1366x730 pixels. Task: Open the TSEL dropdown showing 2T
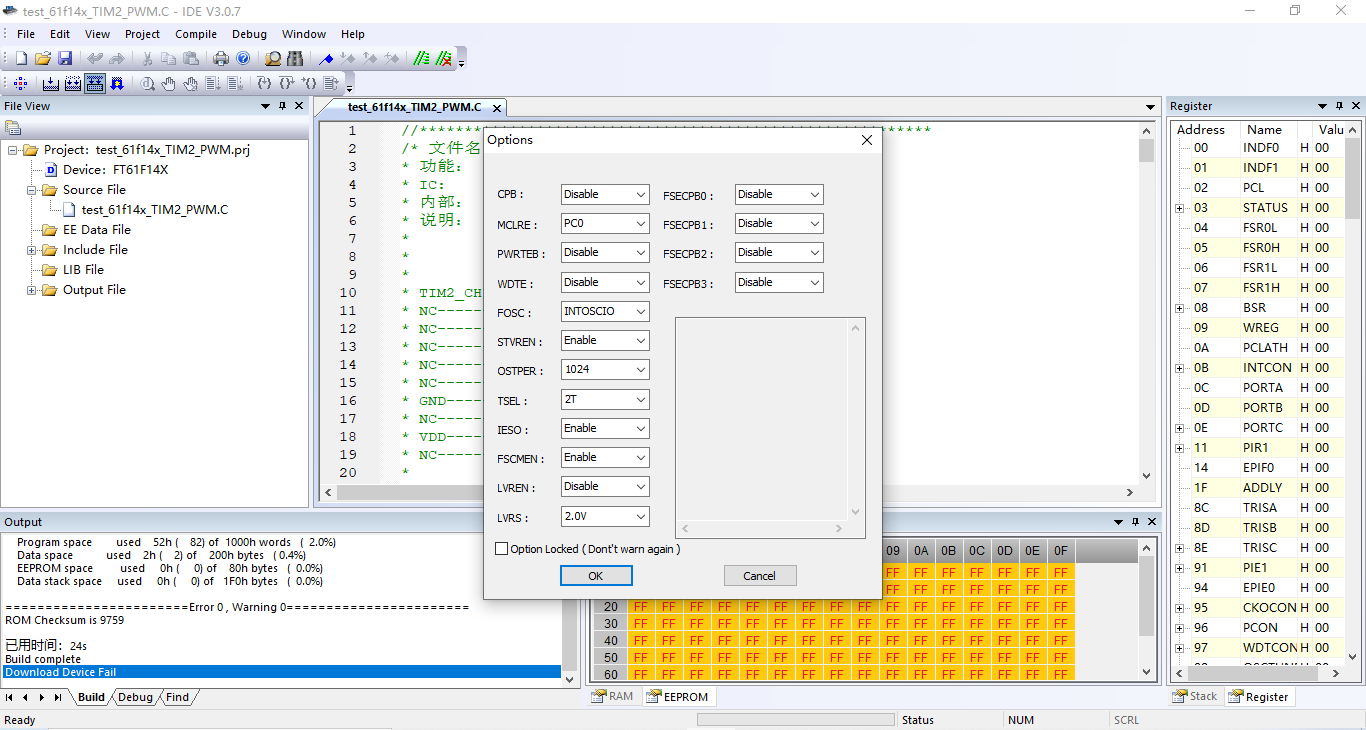pos(605,399)
